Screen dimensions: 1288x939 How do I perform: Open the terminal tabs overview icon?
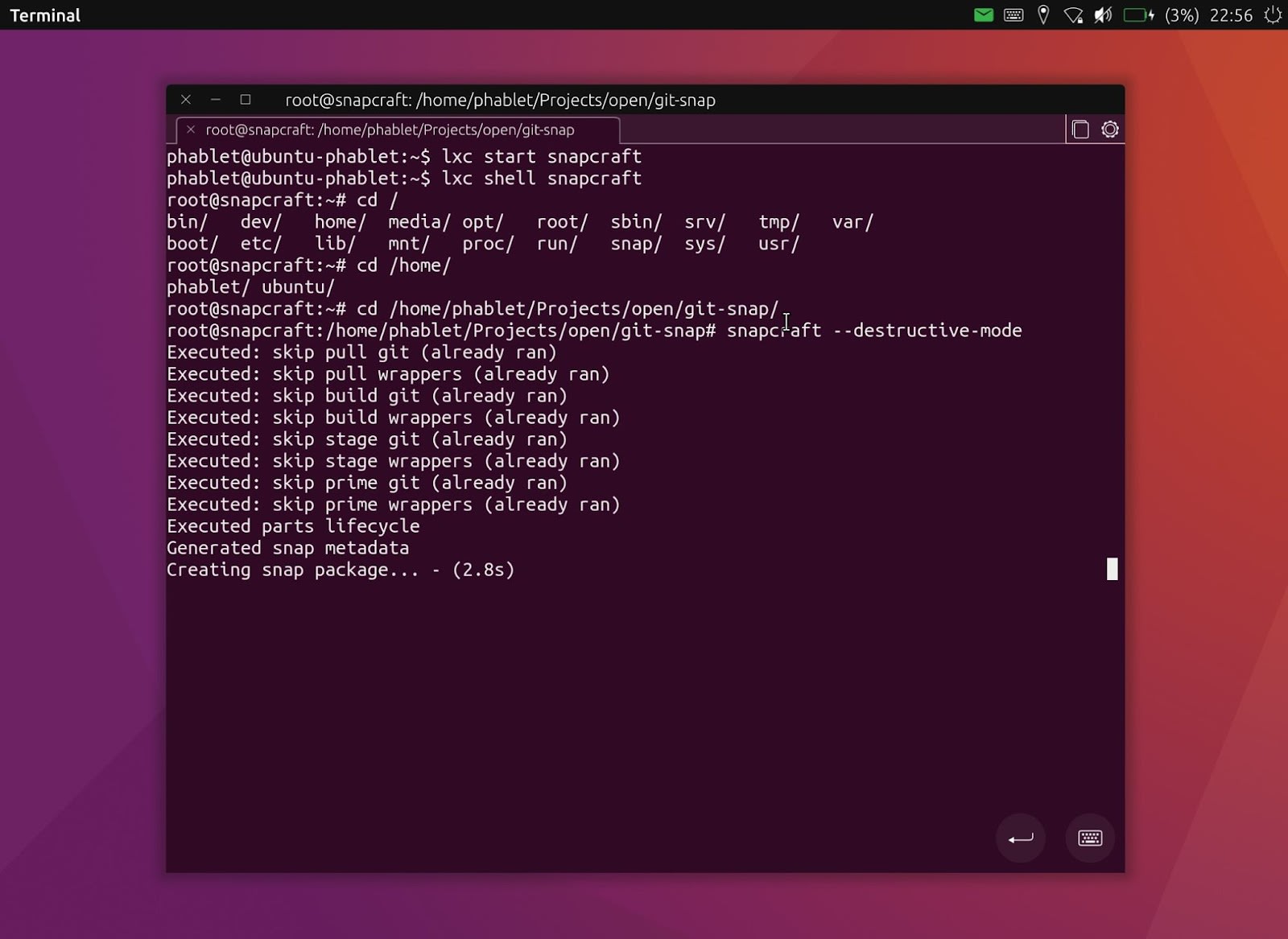1080,130
